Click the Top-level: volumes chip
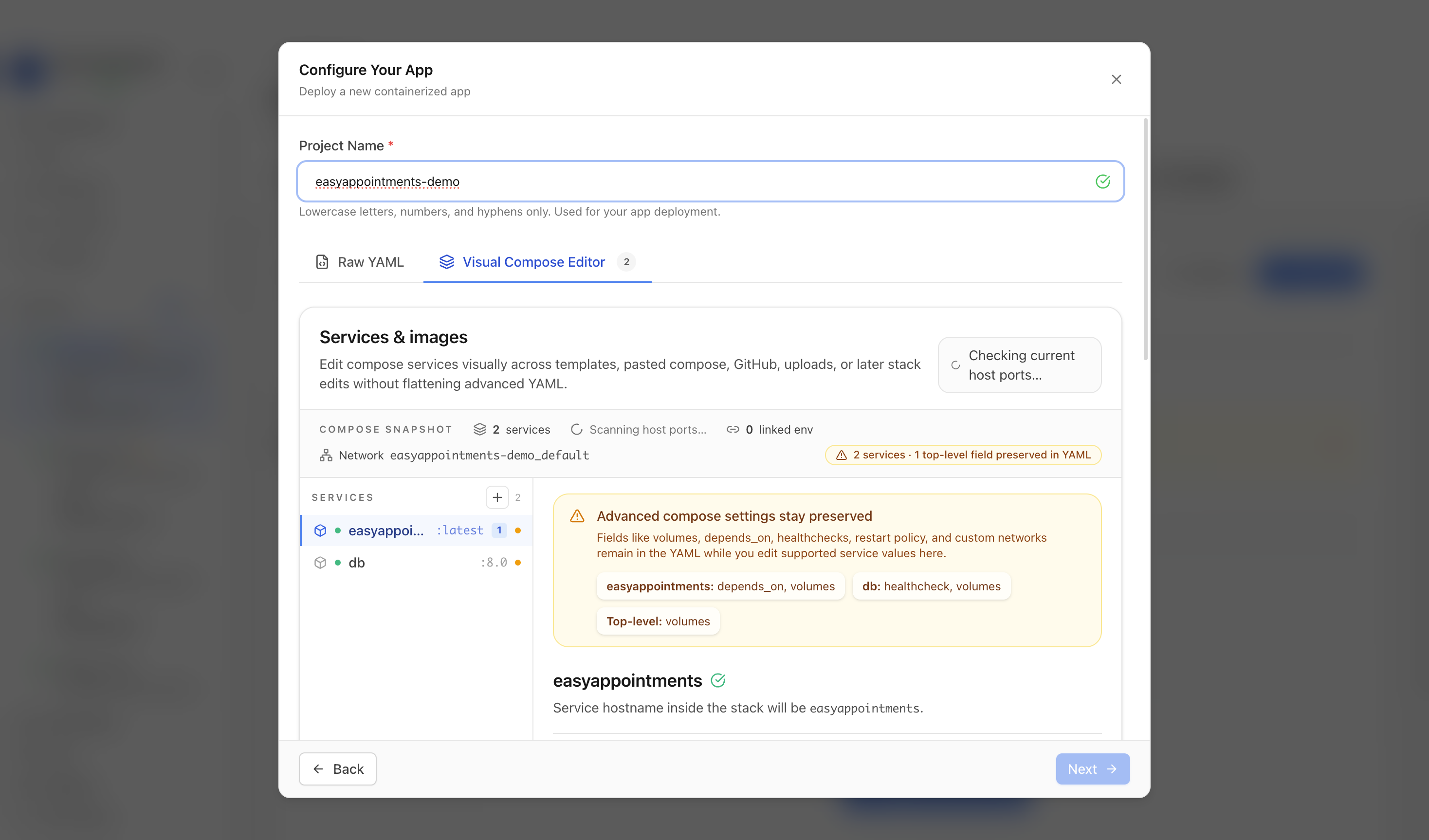This screenshot has width=1429, height=840. (x=658, y=621)
